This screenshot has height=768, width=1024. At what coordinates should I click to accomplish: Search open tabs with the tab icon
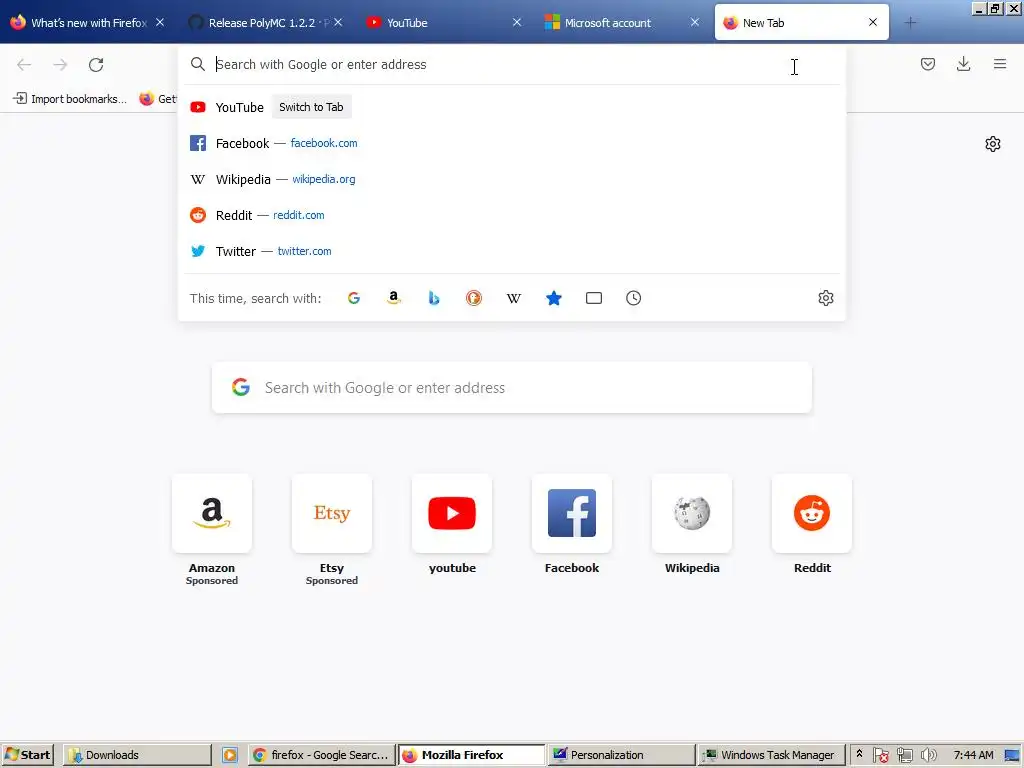click(594, 298)
